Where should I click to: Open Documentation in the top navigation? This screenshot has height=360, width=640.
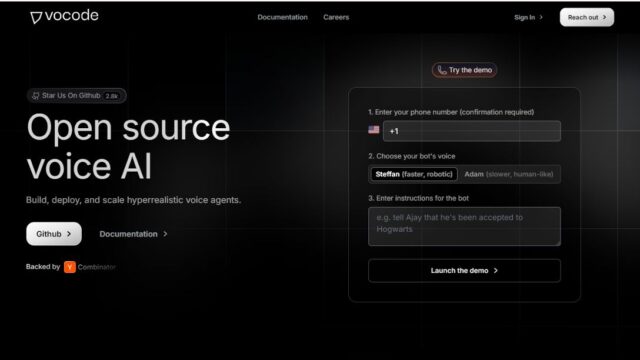click(282, 17)
